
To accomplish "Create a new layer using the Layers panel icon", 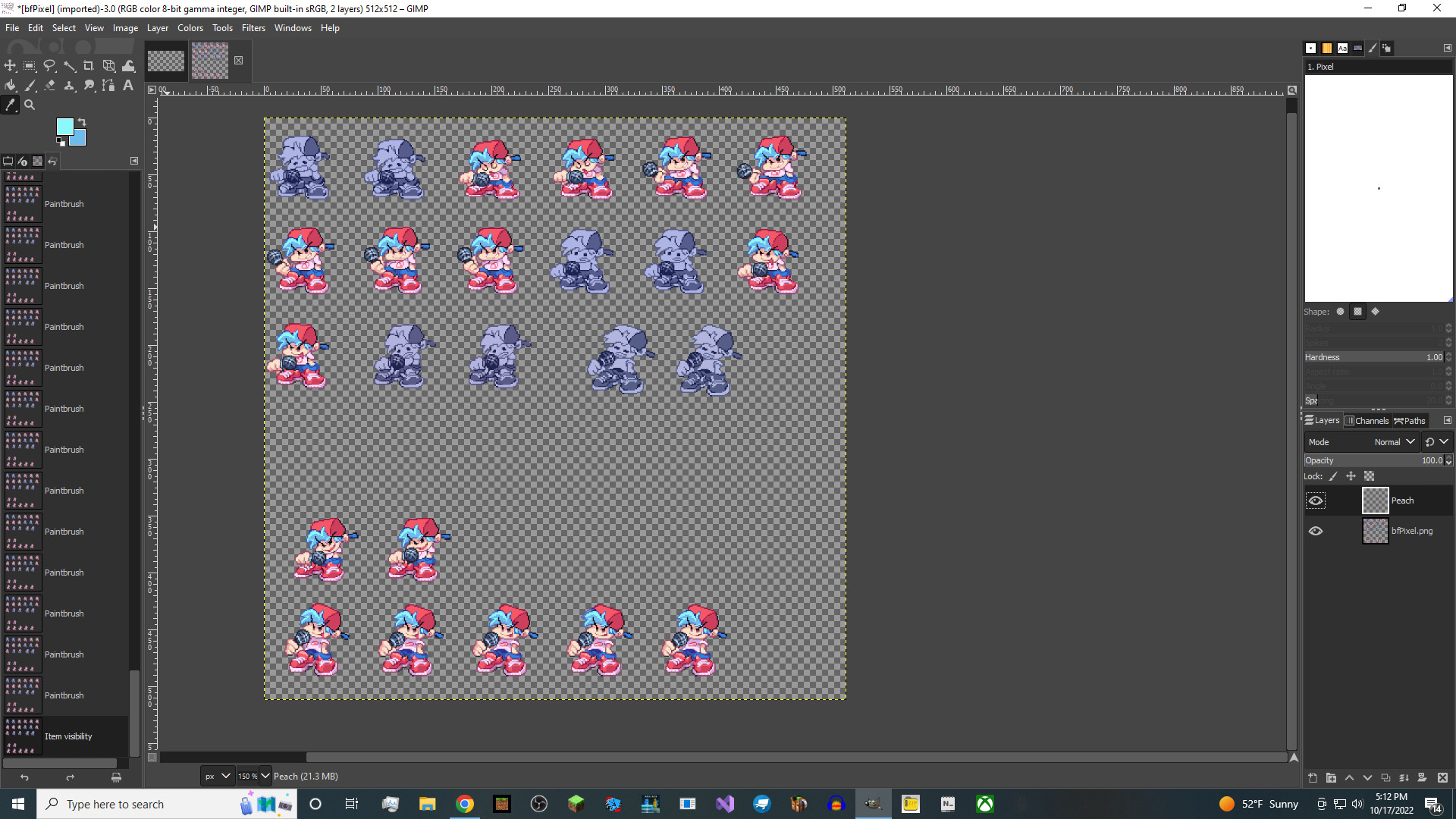I will (x=1311, y=778).
